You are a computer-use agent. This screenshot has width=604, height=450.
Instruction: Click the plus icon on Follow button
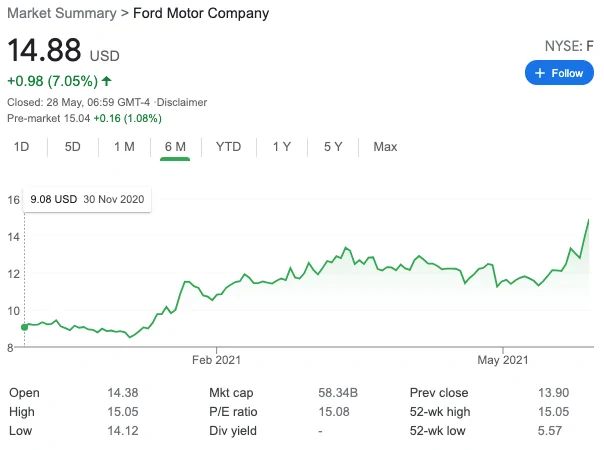click(x=540, y=73)
